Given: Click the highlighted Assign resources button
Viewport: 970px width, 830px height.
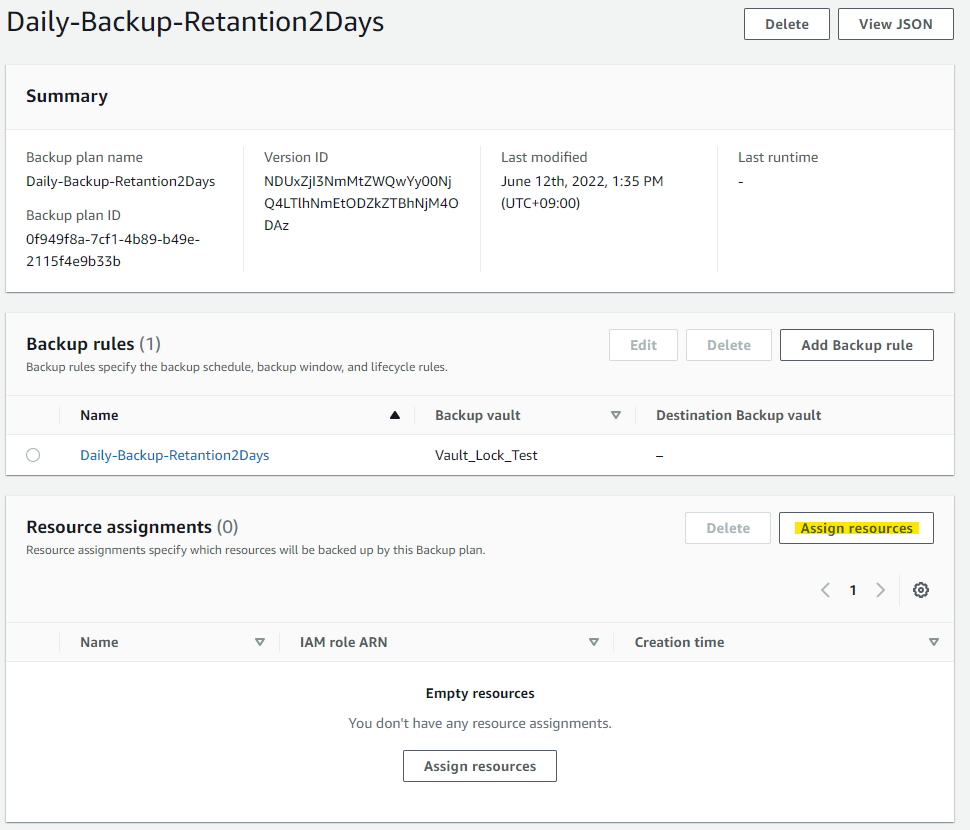Looking at the screenshot, I should point(856,527).
